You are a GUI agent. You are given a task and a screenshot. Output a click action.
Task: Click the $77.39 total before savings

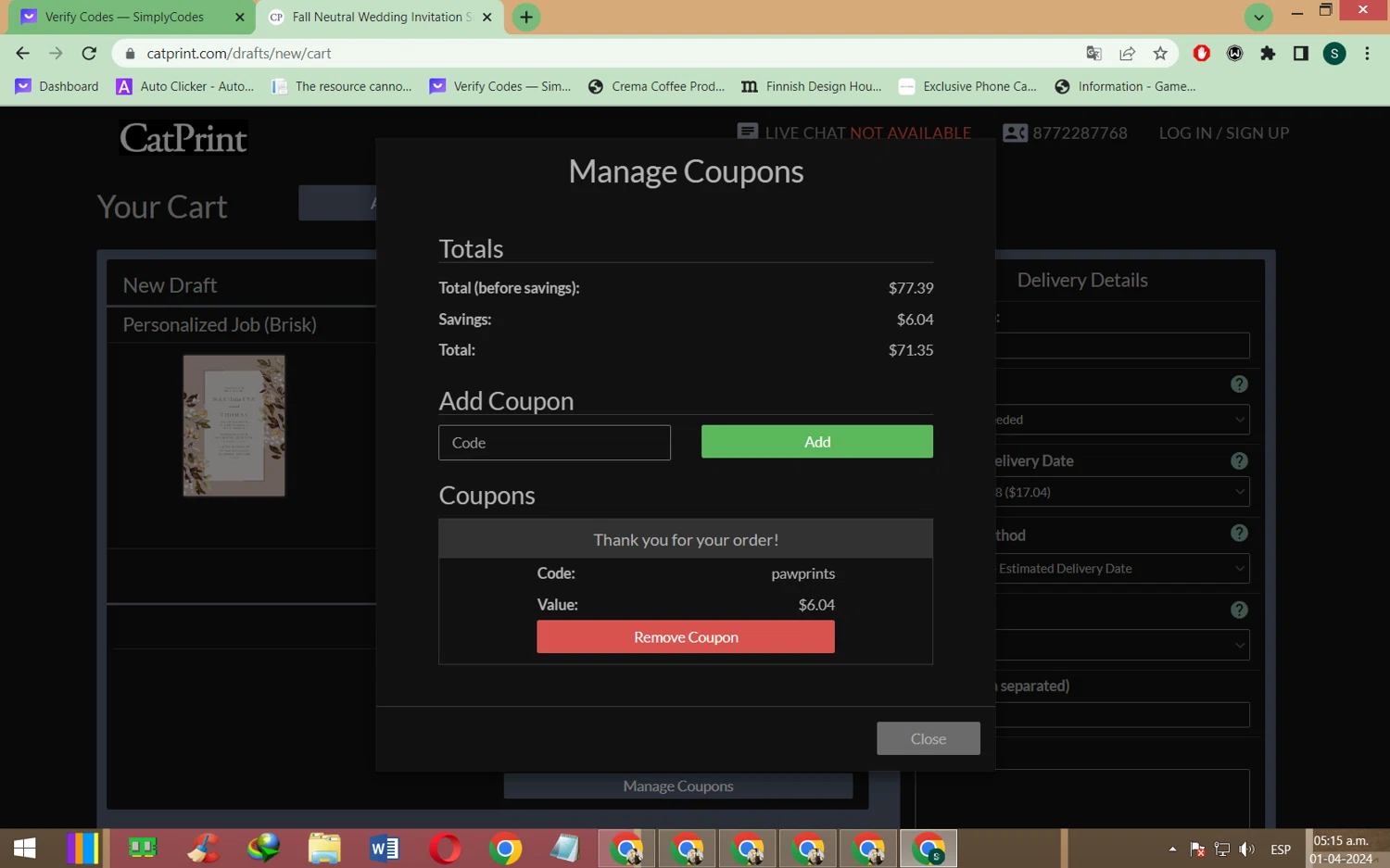coord(911,288)
